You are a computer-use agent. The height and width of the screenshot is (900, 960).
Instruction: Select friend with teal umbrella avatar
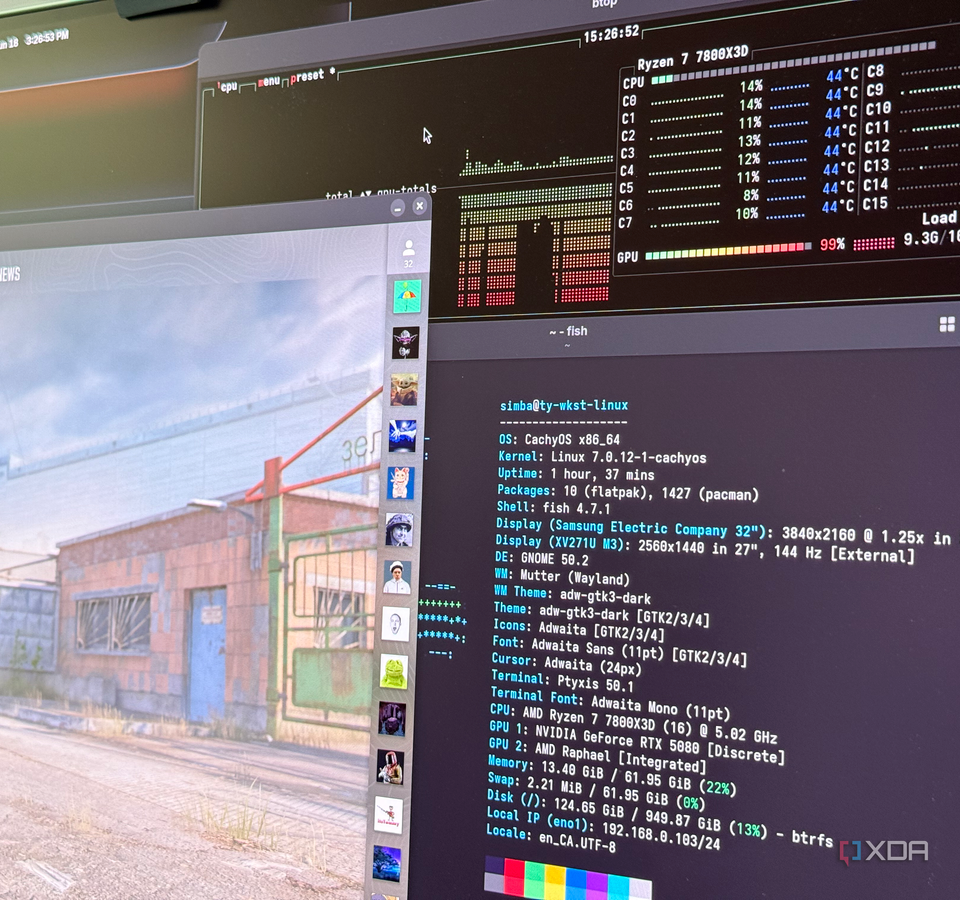click(407, 296)
